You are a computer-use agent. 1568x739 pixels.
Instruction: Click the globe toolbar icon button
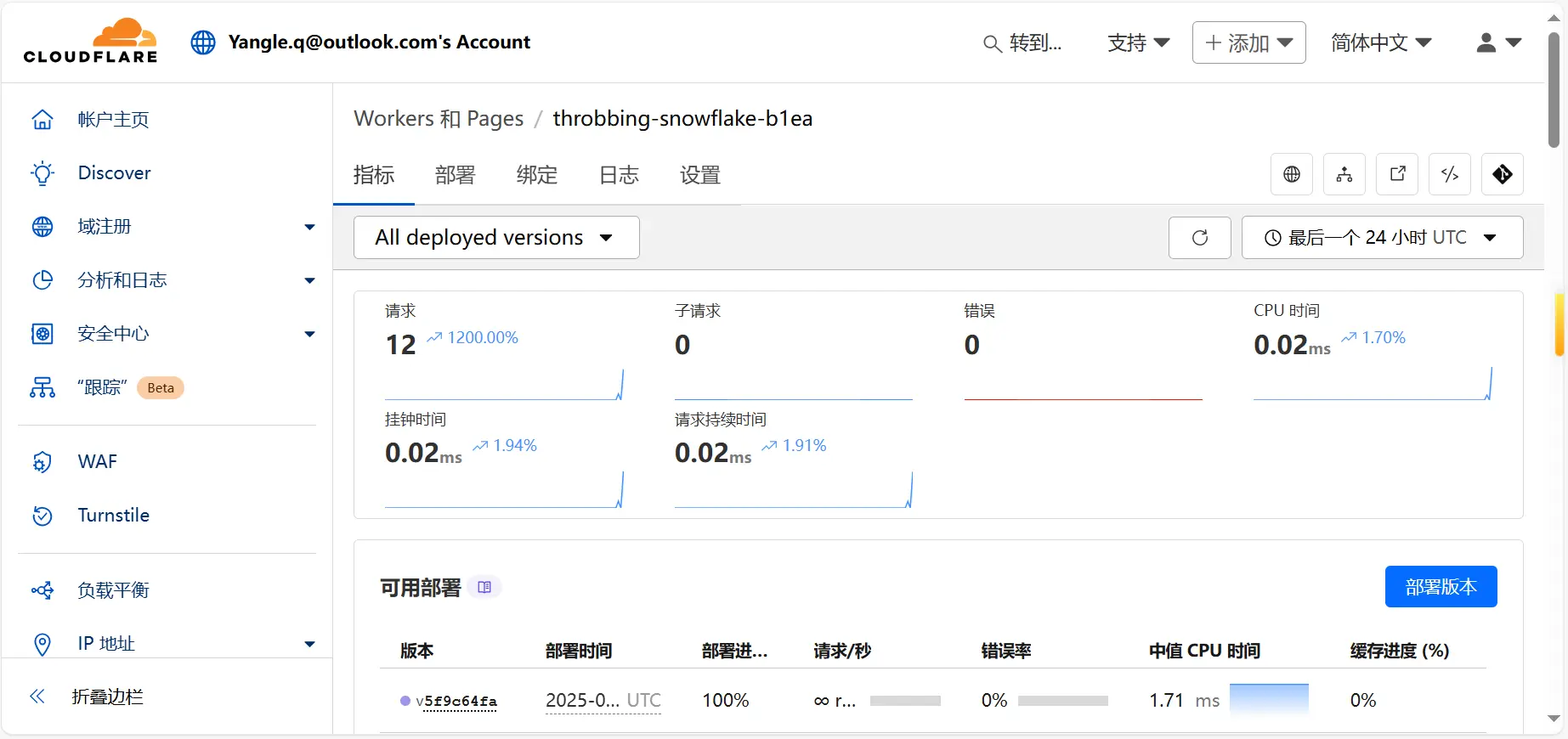point(1292,174)
